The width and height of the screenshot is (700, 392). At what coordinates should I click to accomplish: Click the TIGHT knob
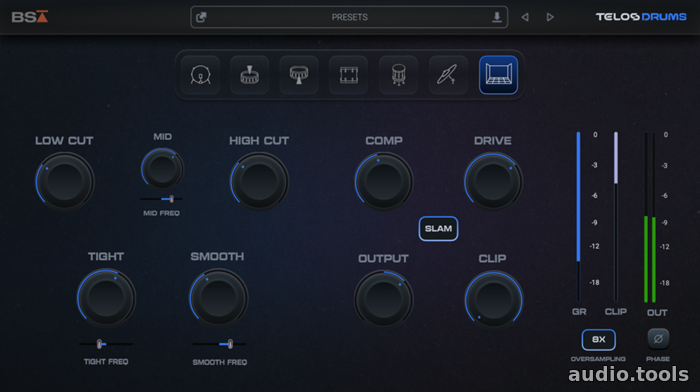[106, 297]
